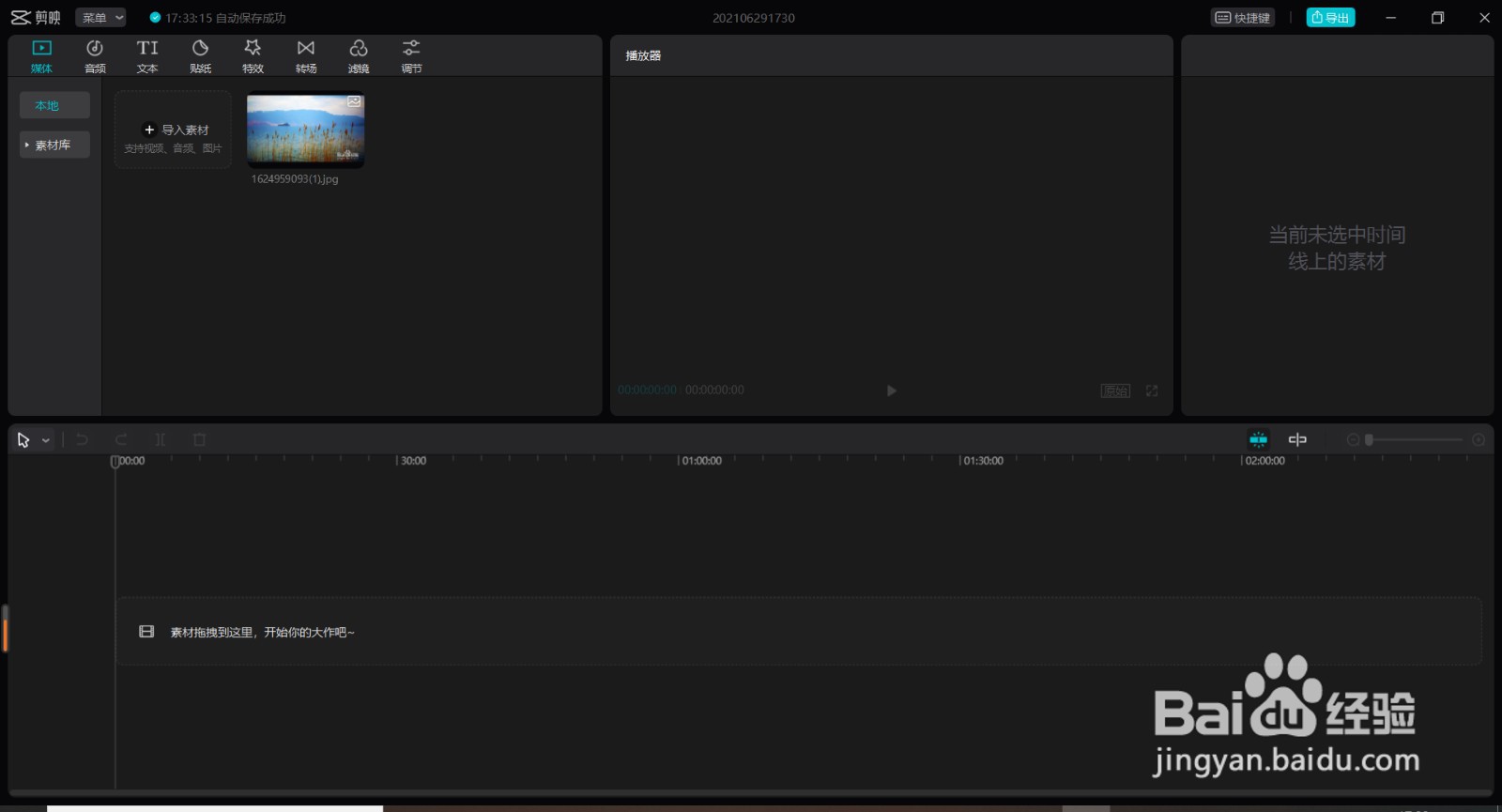Open the 滤镜 filters tab
Screen dimensions: 1502x812
point(359,56)
